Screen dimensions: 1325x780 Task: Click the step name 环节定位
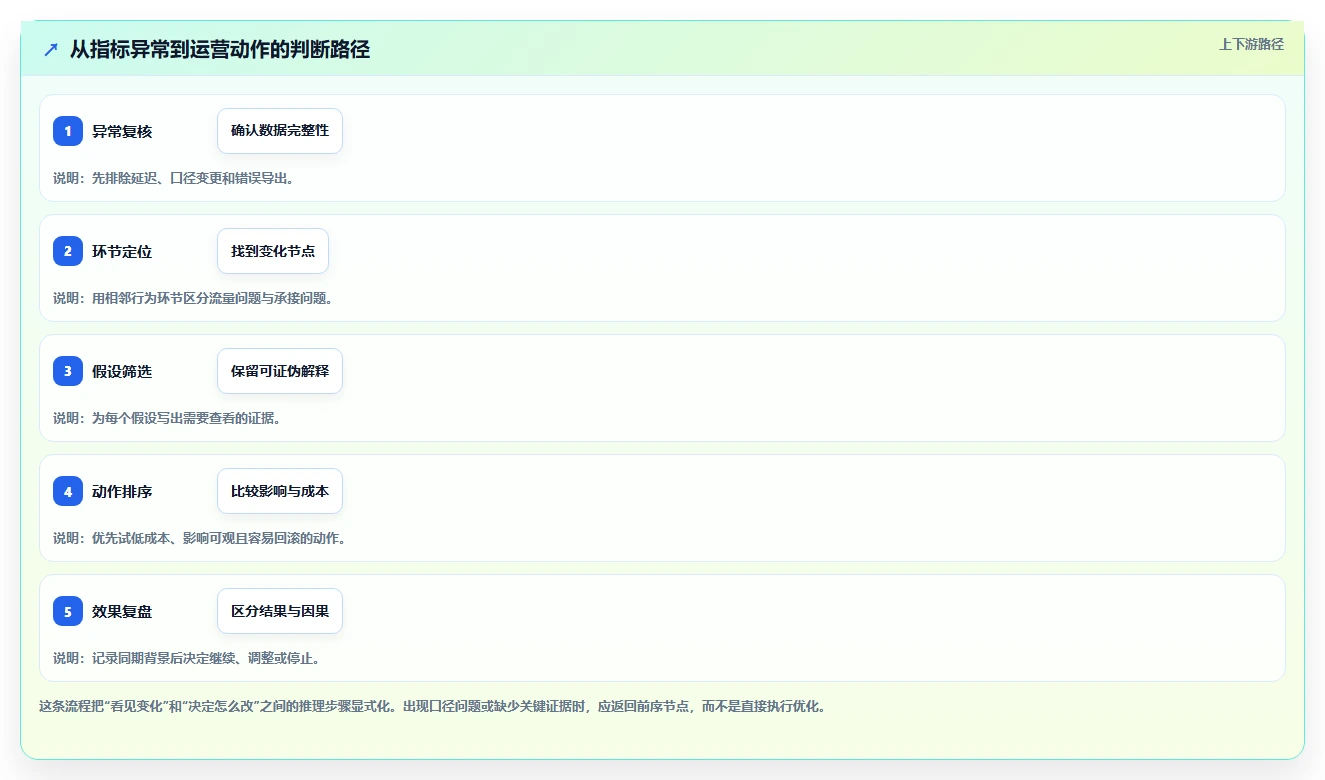tap(122, 251)
